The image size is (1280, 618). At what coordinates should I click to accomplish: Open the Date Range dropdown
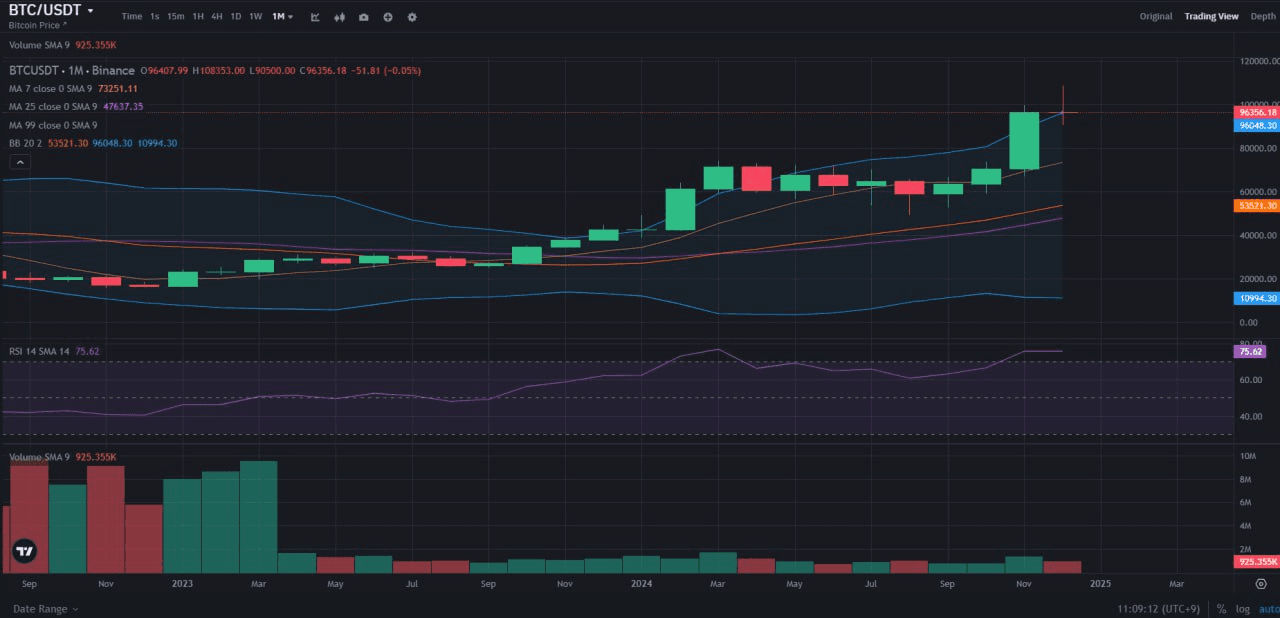pos(46,608)
